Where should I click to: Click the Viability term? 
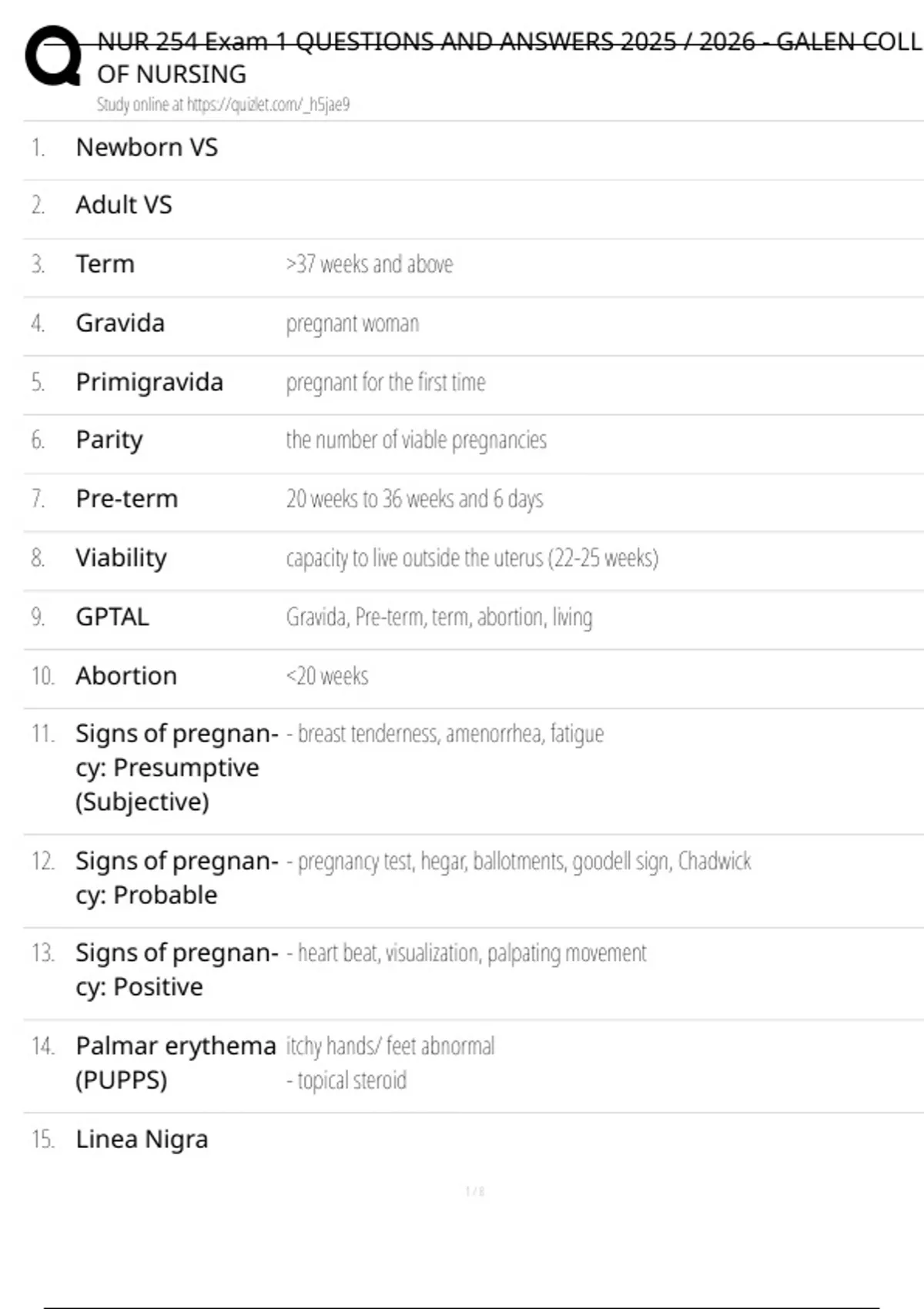click(121, 557)
